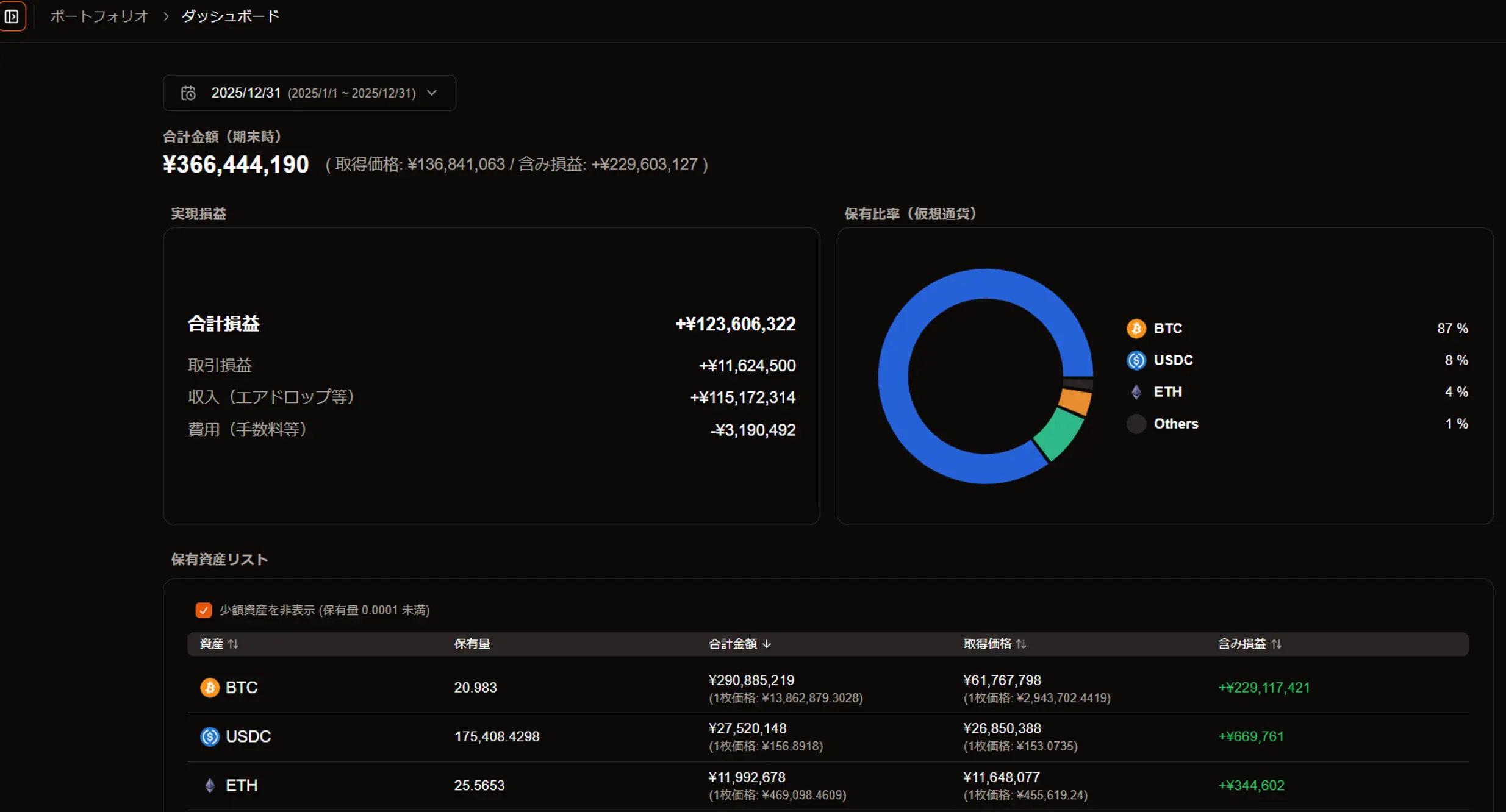Uncheck the hide small assets checkbox
Screen dimensions: 1506x812
pos(203,610)
